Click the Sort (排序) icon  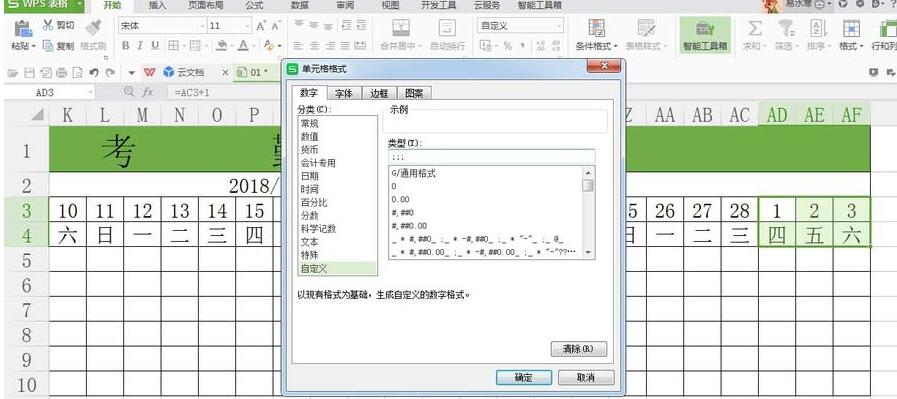point(819,27)
